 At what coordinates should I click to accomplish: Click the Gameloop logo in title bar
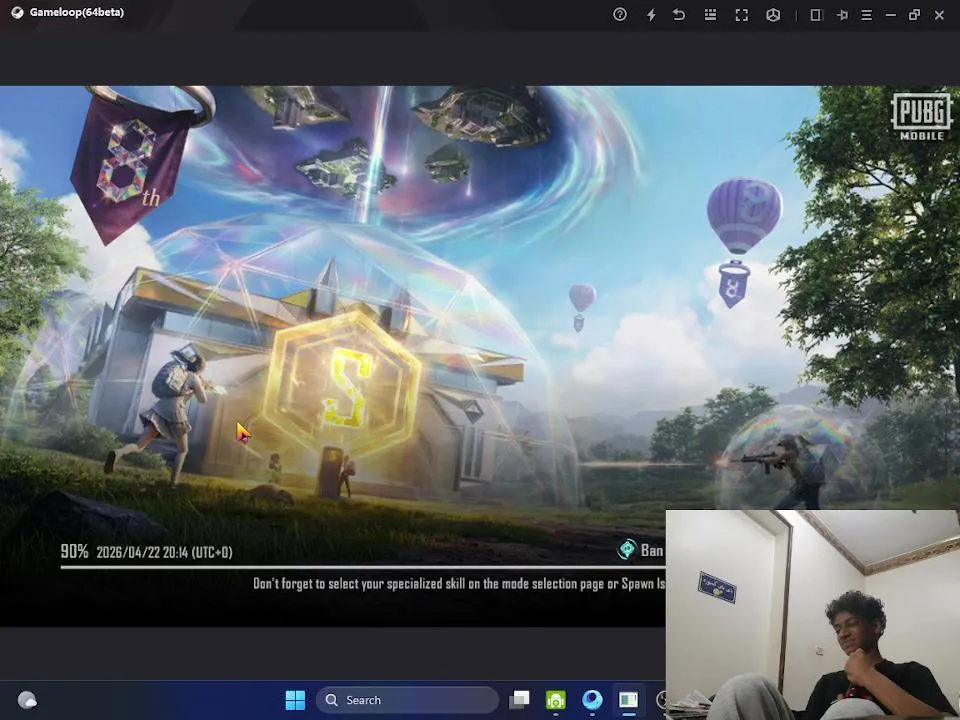click(17, 12)
